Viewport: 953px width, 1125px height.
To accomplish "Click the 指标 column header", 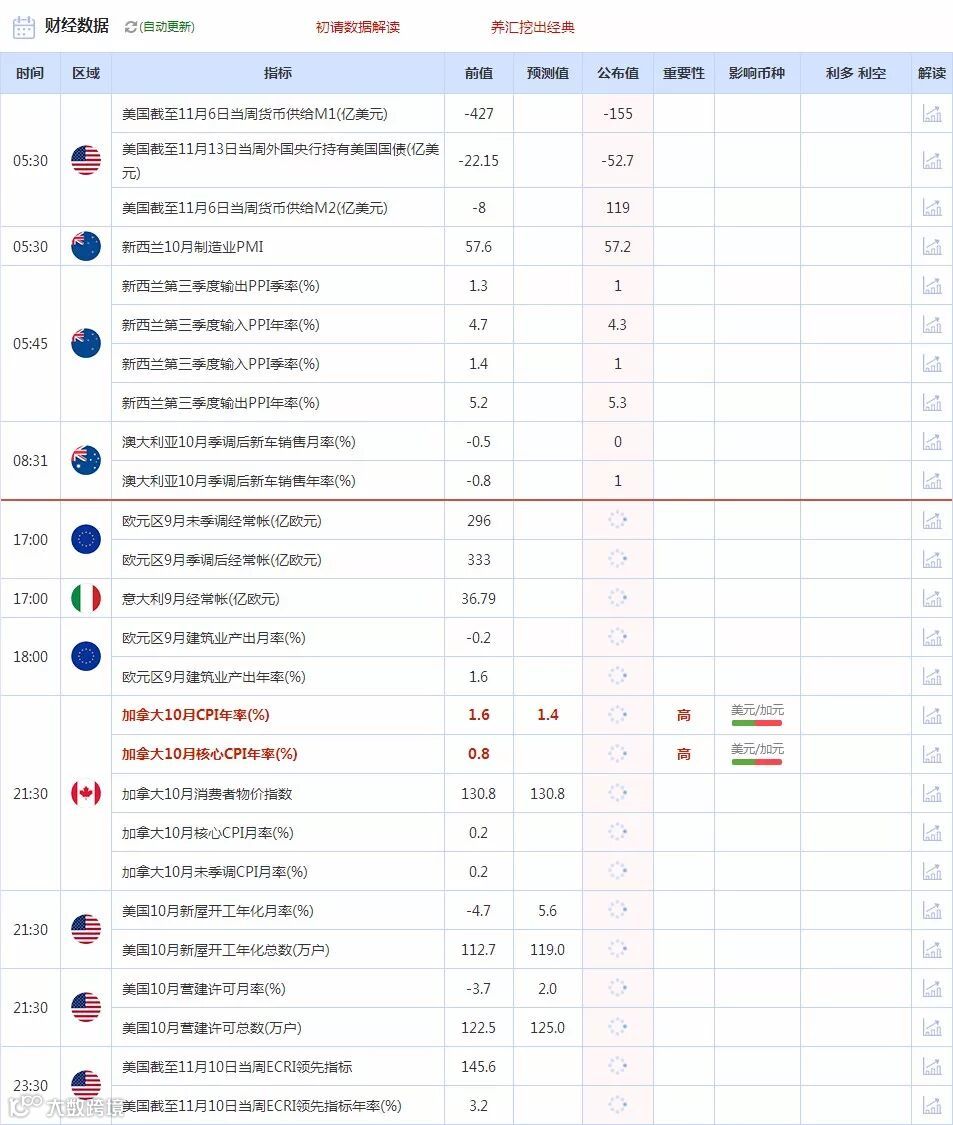I will (278, 73).
